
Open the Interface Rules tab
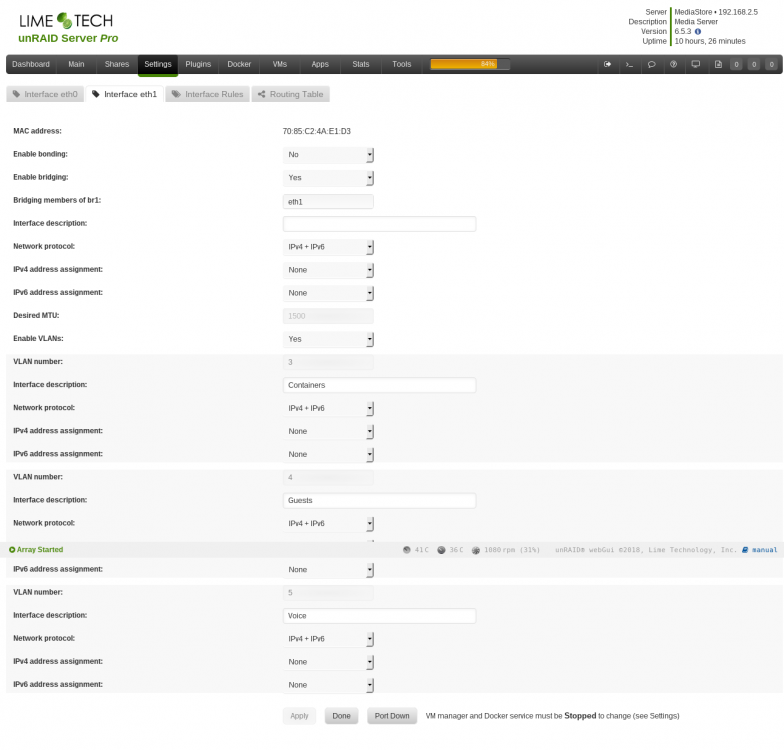click(x=208, y=94)
